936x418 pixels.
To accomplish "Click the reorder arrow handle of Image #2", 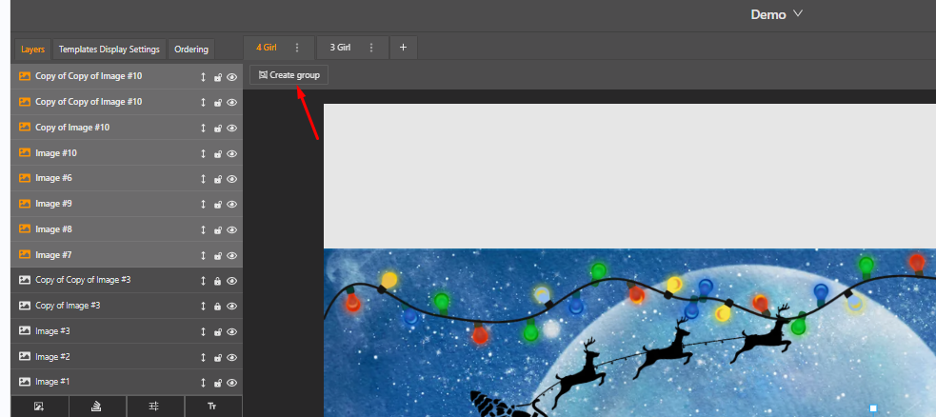I will (203, 357).
